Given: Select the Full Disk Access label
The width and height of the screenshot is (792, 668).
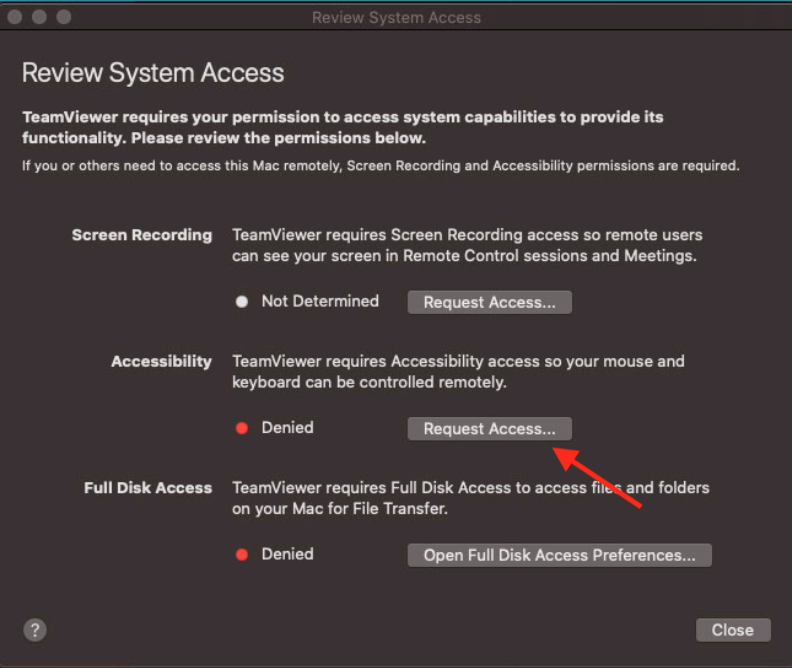Looking at the screenshot, I should (x=148, y=488).
